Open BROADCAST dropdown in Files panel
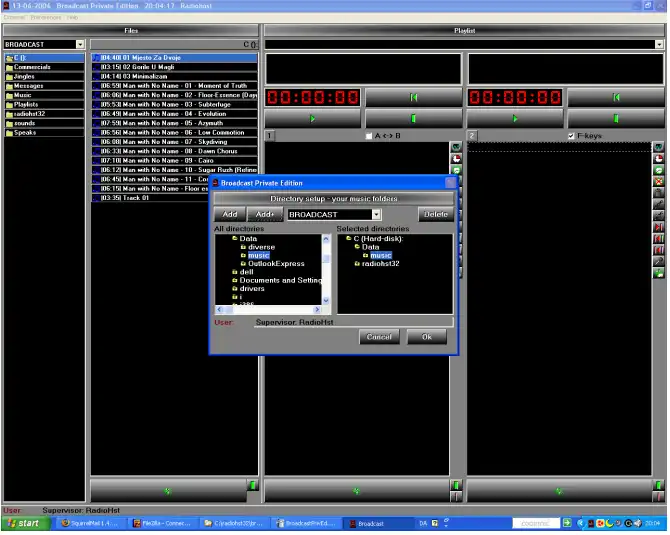 (x=80, y=44)
